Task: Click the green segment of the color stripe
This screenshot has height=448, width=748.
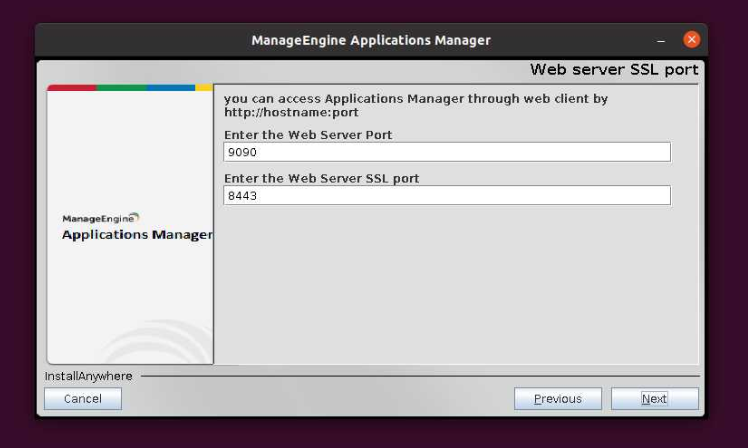Action: click(x=121, y=88)
